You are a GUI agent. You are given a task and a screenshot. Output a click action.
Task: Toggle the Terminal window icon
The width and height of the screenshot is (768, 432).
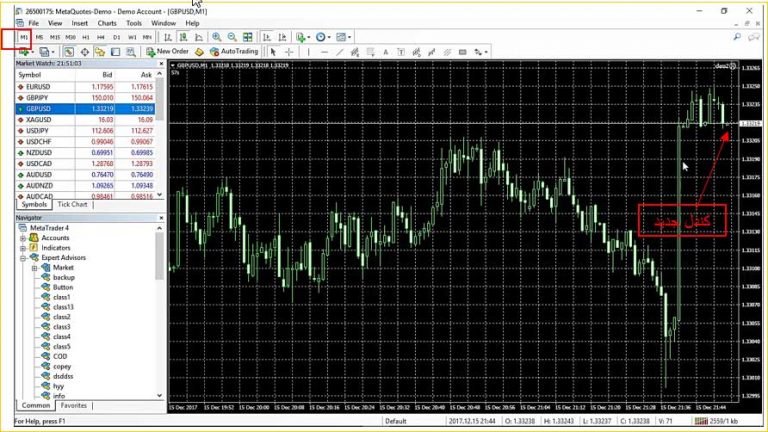[x=116, y=51]
